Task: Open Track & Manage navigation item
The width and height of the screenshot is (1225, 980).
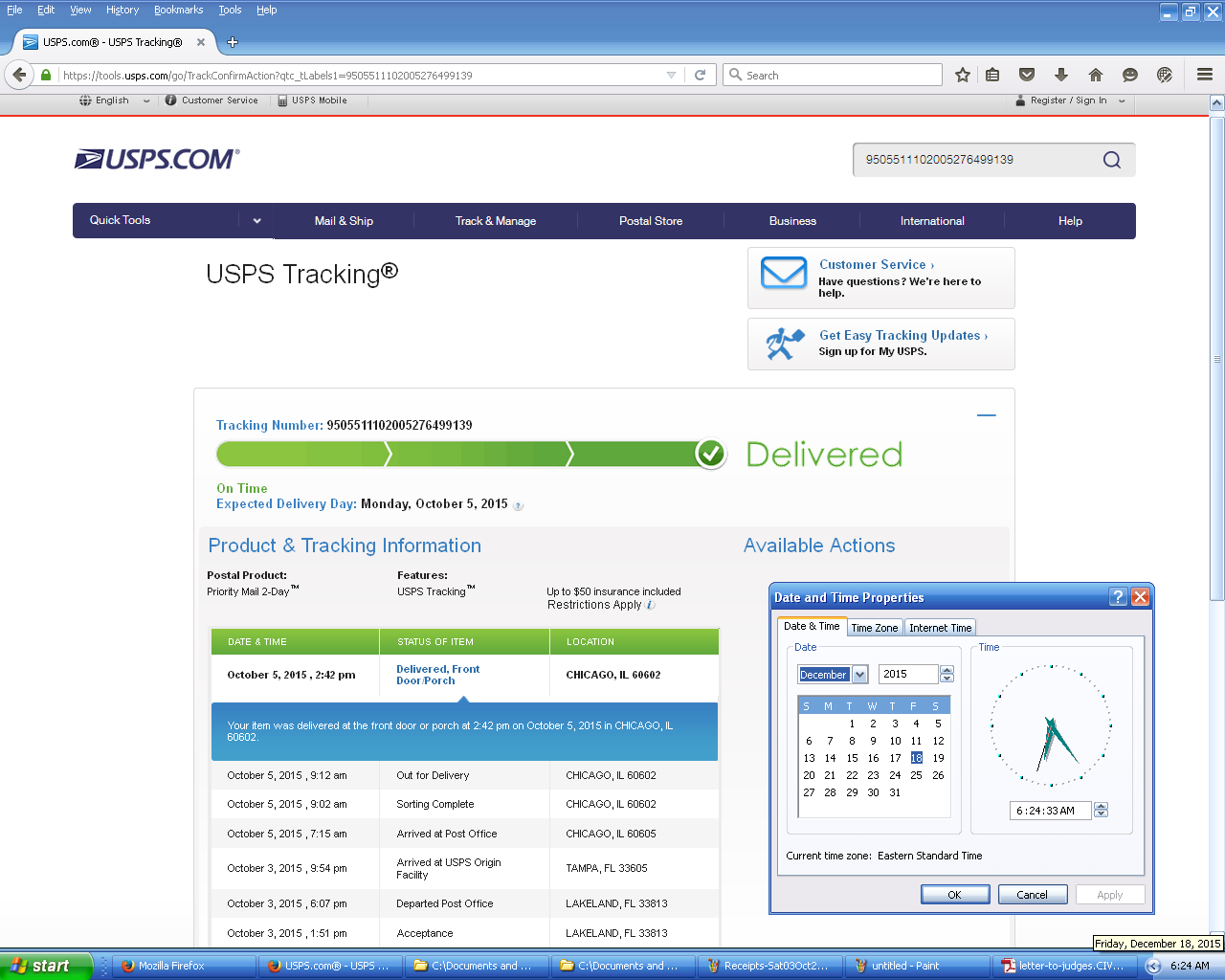Action: tap(496, 221)
